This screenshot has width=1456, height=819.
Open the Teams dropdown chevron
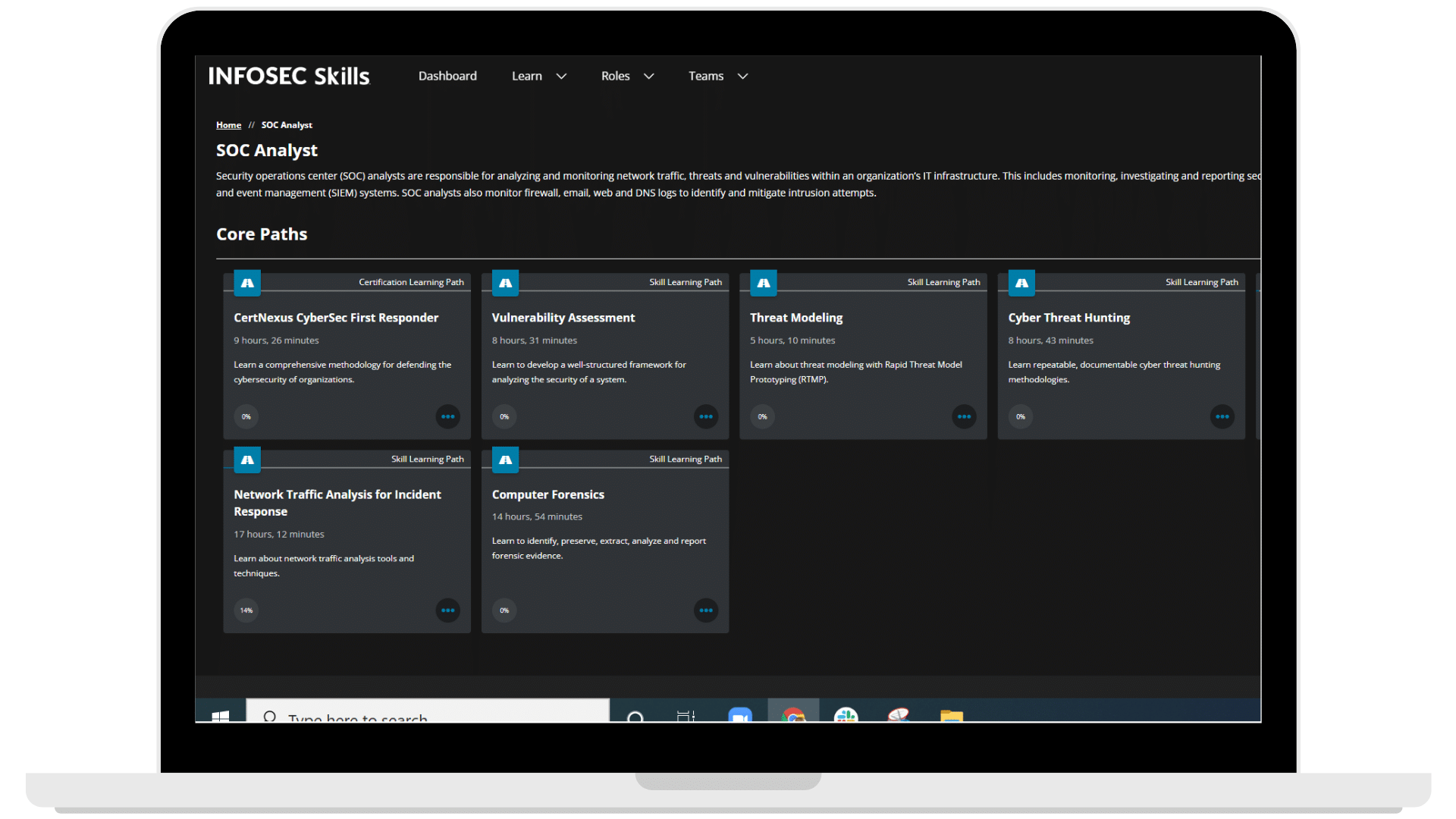click(742, 76)
